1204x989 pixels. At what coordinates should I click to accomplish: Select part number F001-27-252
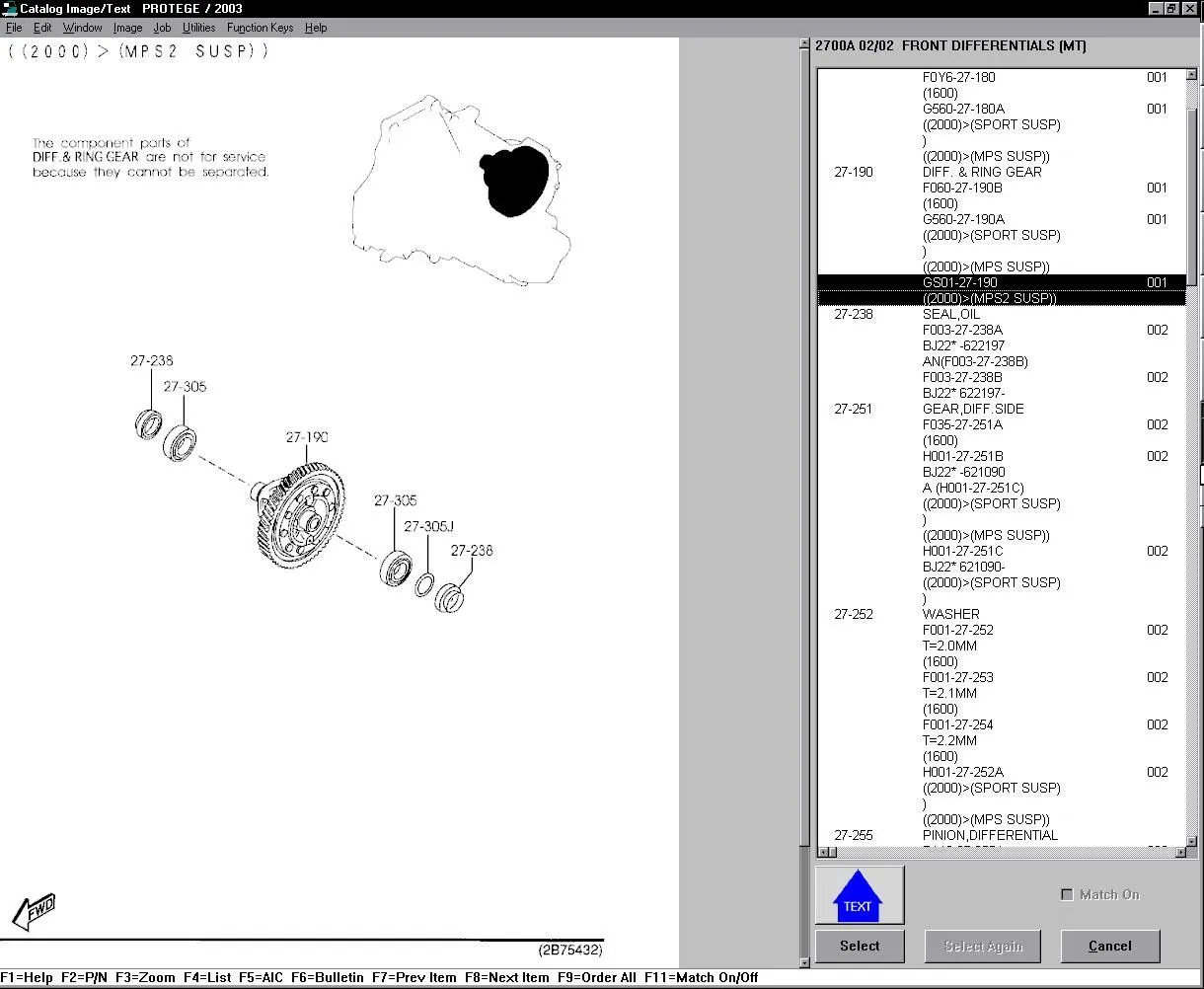click(958, 630)
